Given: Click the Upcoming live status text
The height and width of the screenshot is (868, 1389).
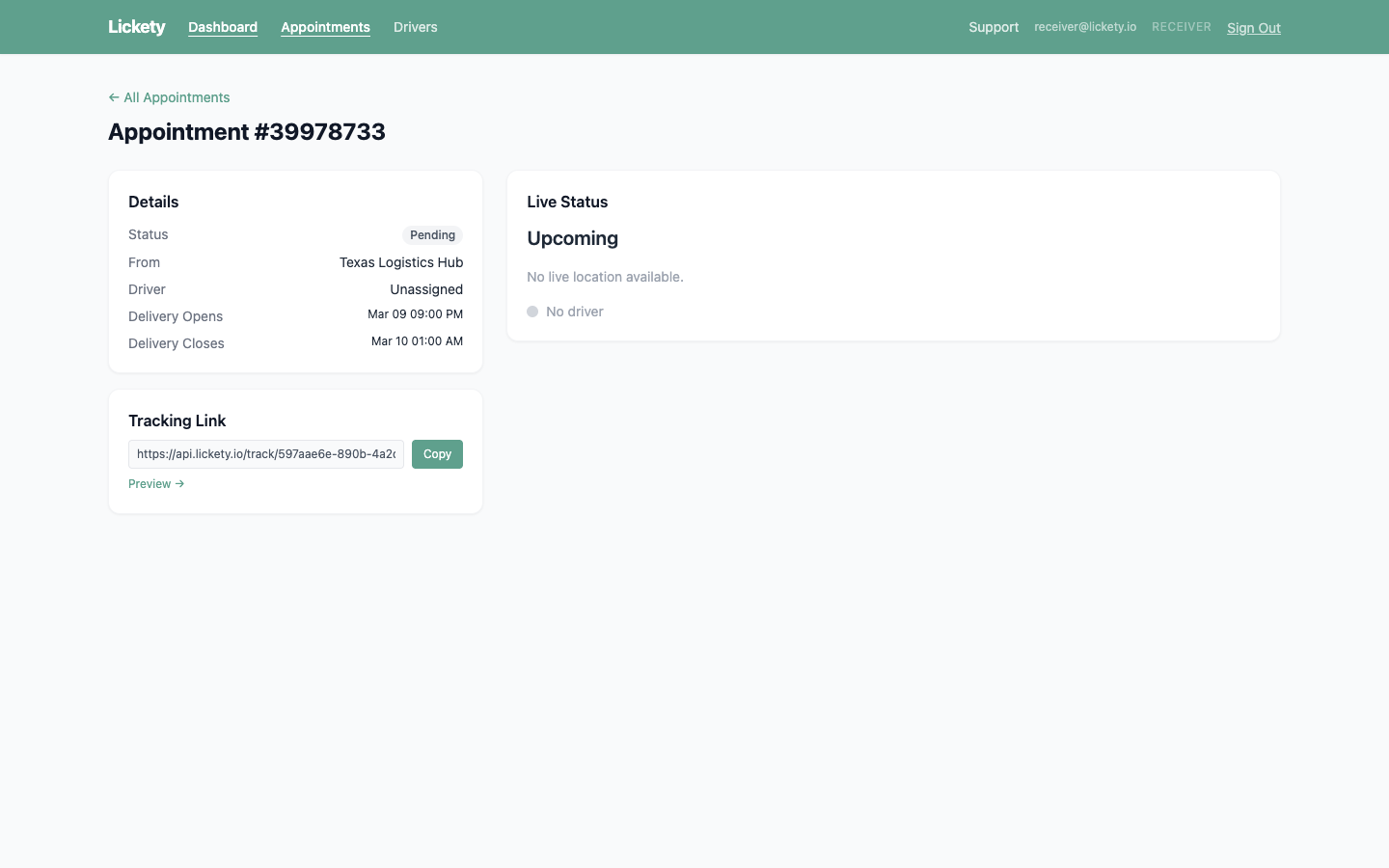Looking at the screenshot, I should (573, 238).
